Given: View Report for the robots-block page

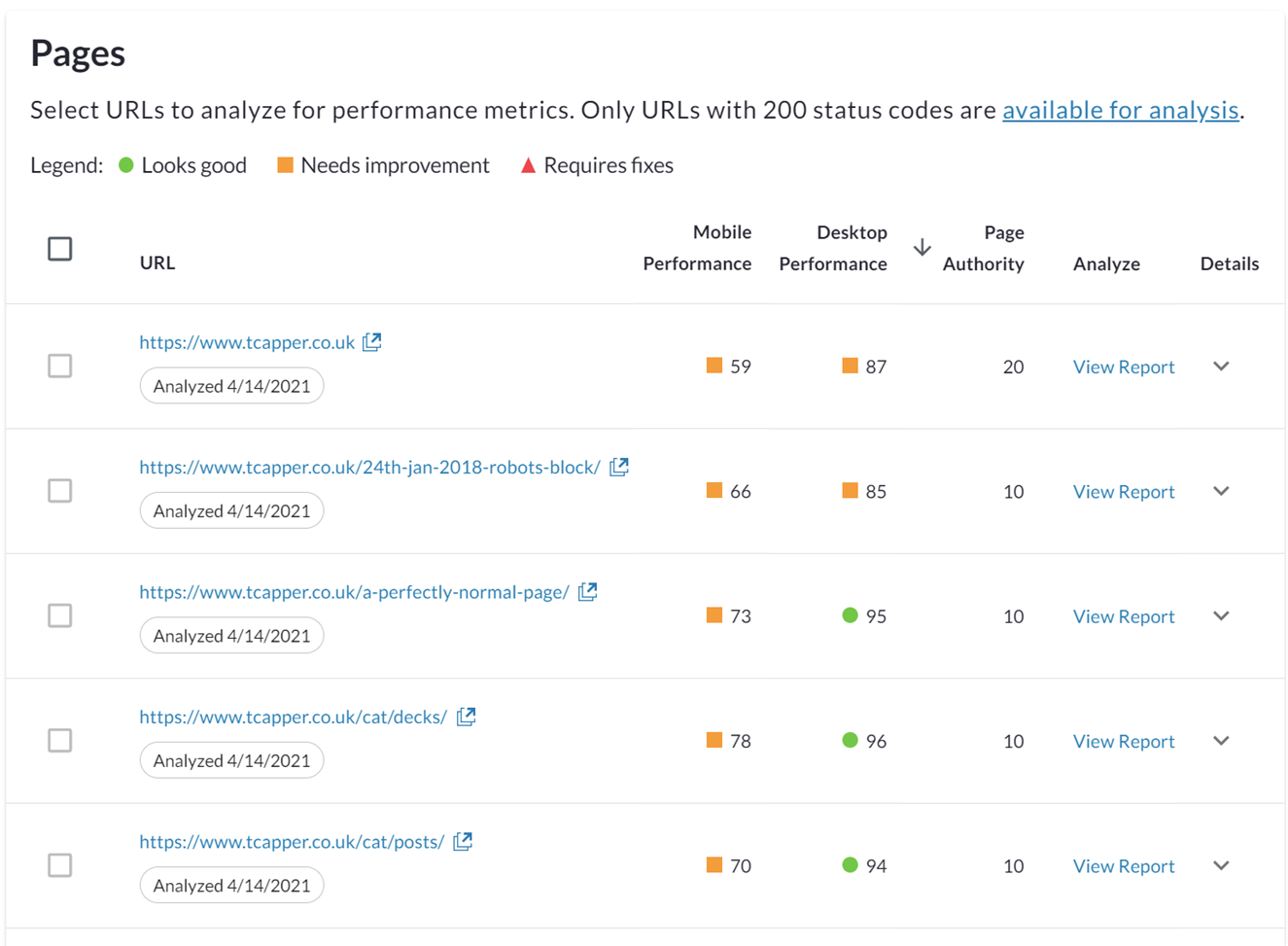Looking at the screenshot, I should click(x=1124, y=492).
